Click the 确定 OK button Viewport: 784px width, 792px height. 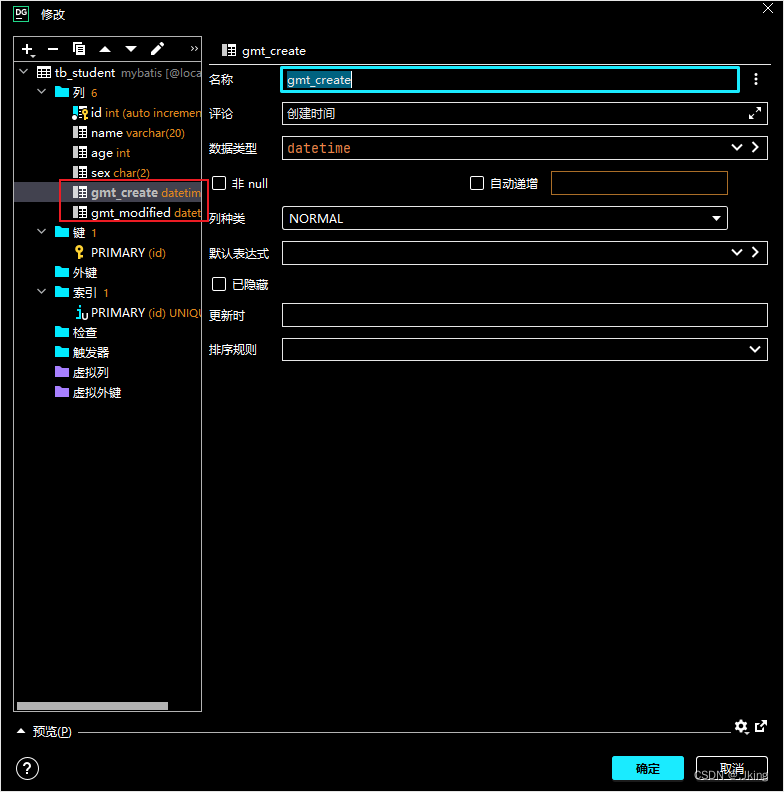pyautogui.click(x=648, y=768)
